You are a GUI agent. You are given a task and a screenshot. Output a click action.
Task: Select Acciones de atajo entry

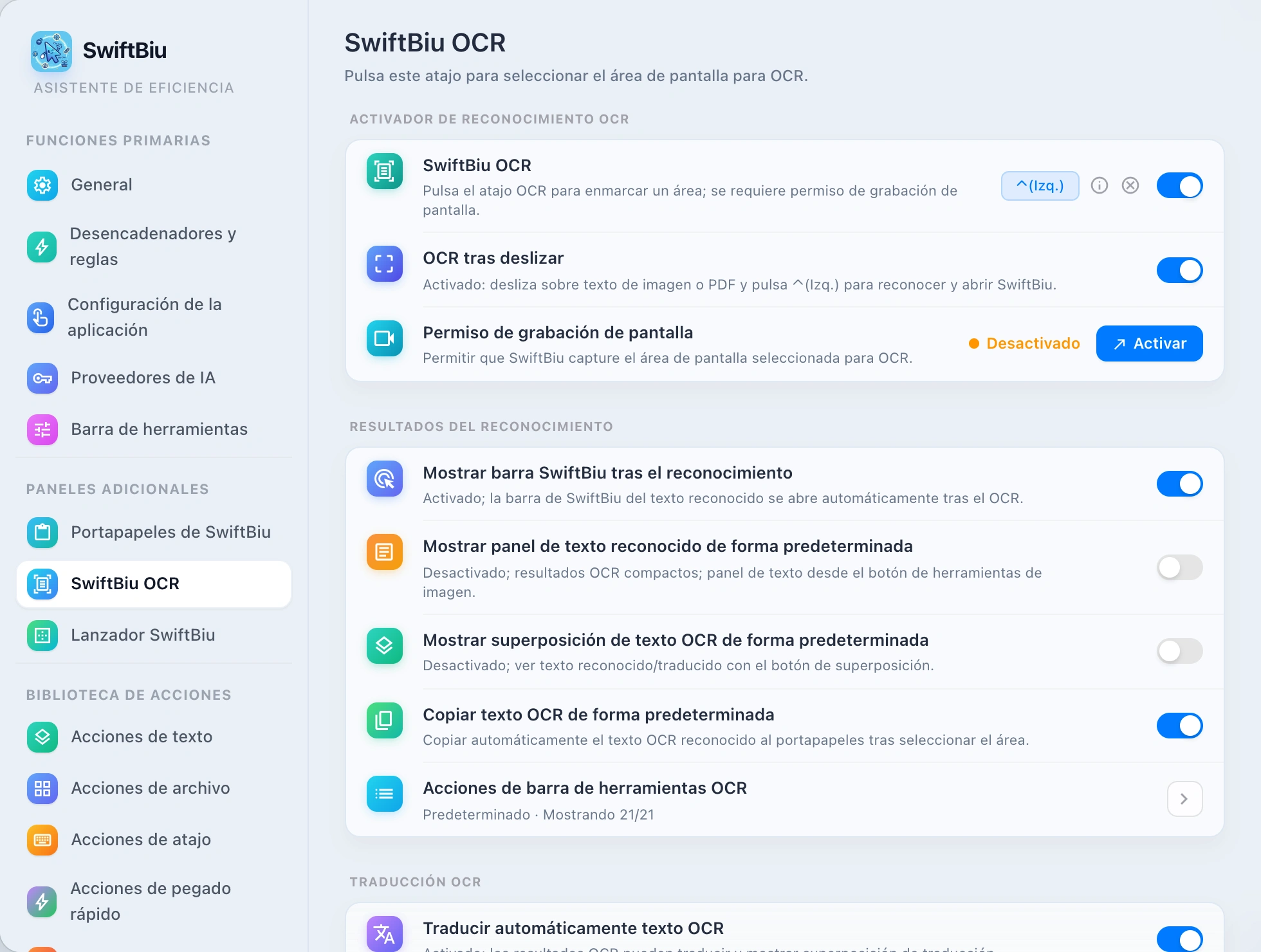153,840
